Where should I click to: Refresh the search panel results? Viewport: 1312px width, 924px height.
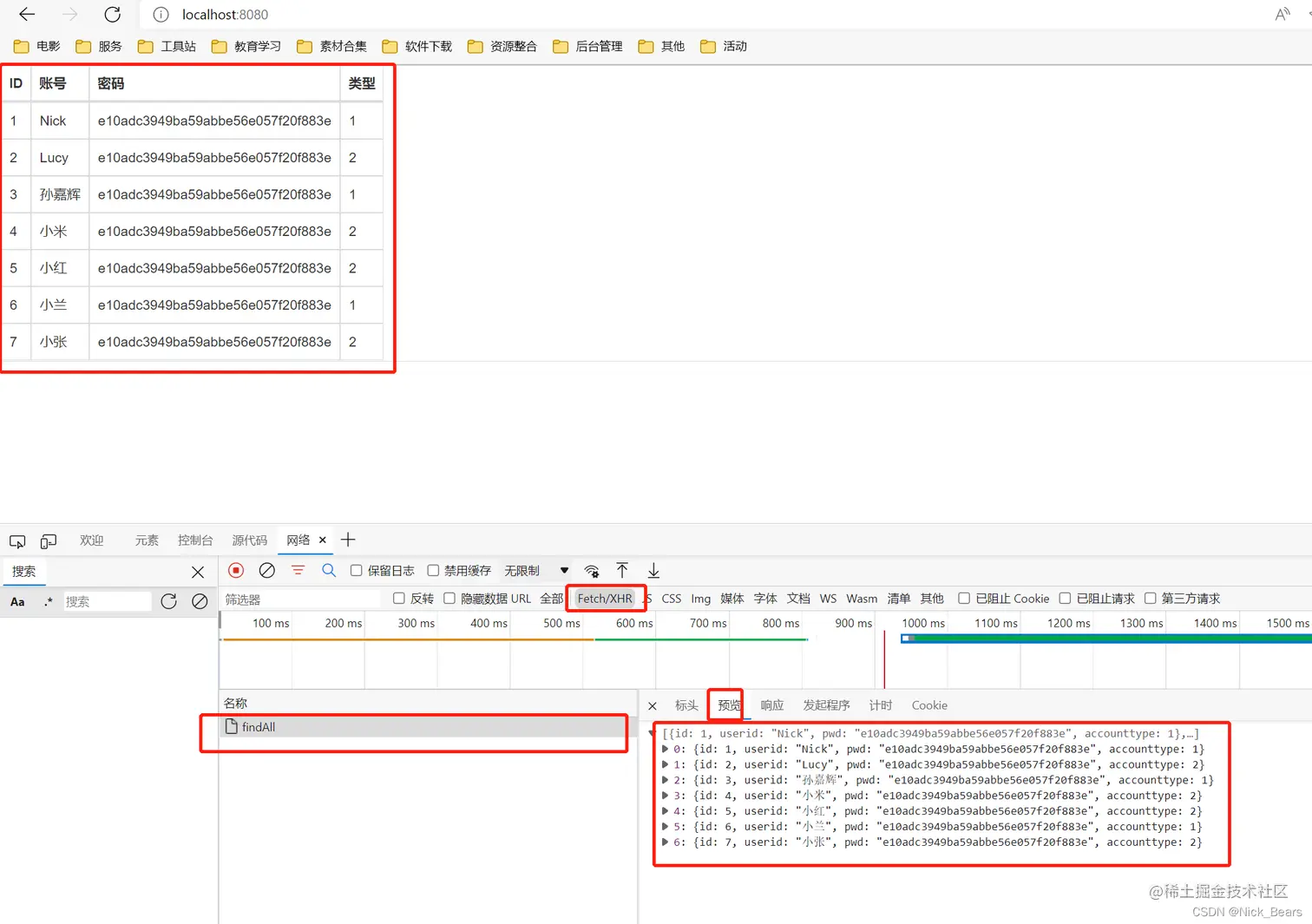click(x=168, y=601)
